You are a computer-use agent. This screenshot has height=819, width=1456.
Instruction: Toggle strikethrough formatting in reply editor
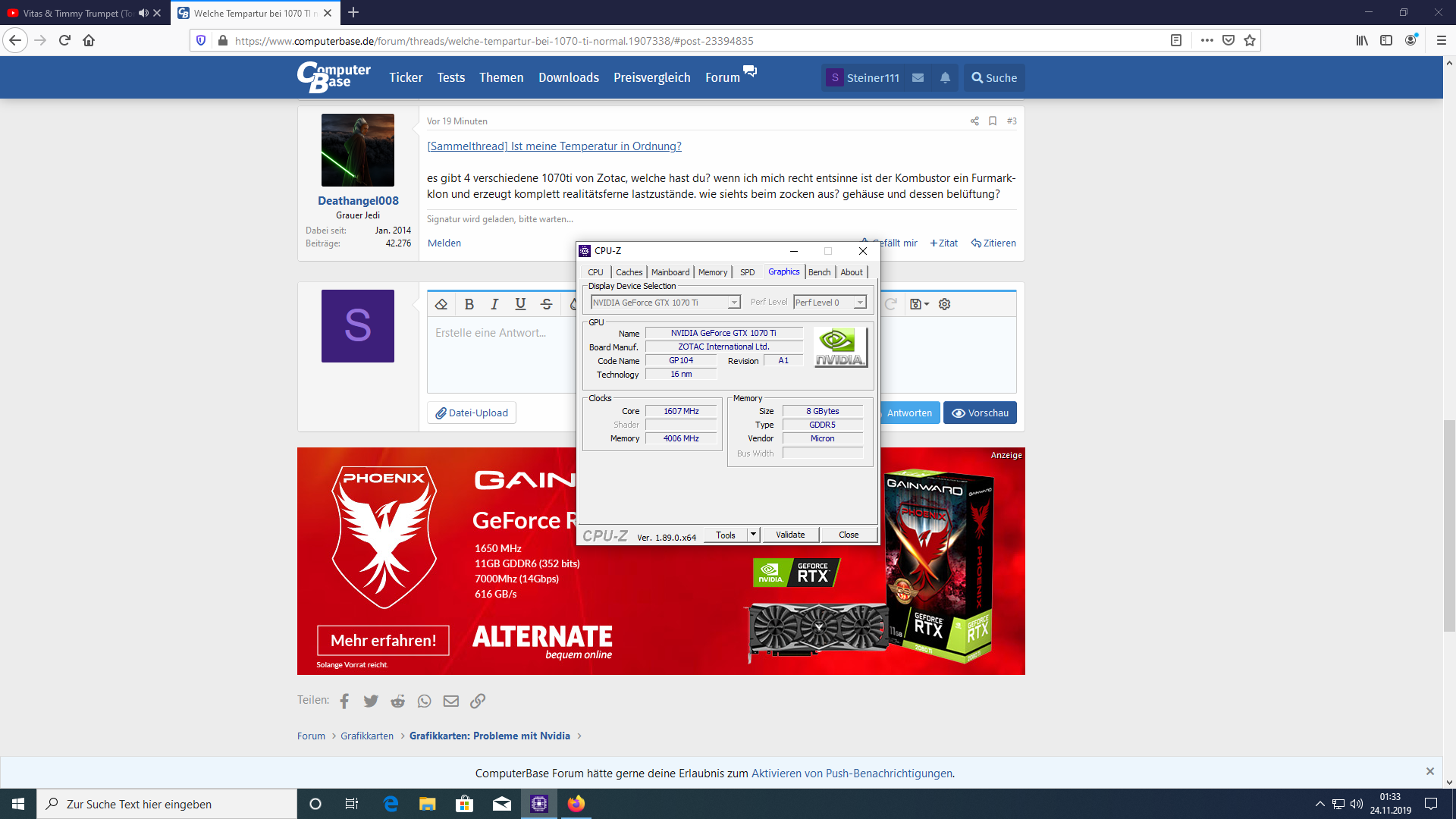pos(546,304)
